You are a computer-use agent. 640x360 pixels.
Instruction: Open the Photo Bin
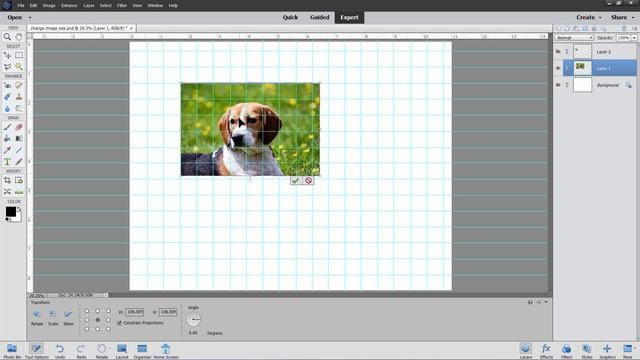click(x=12, y=351)
